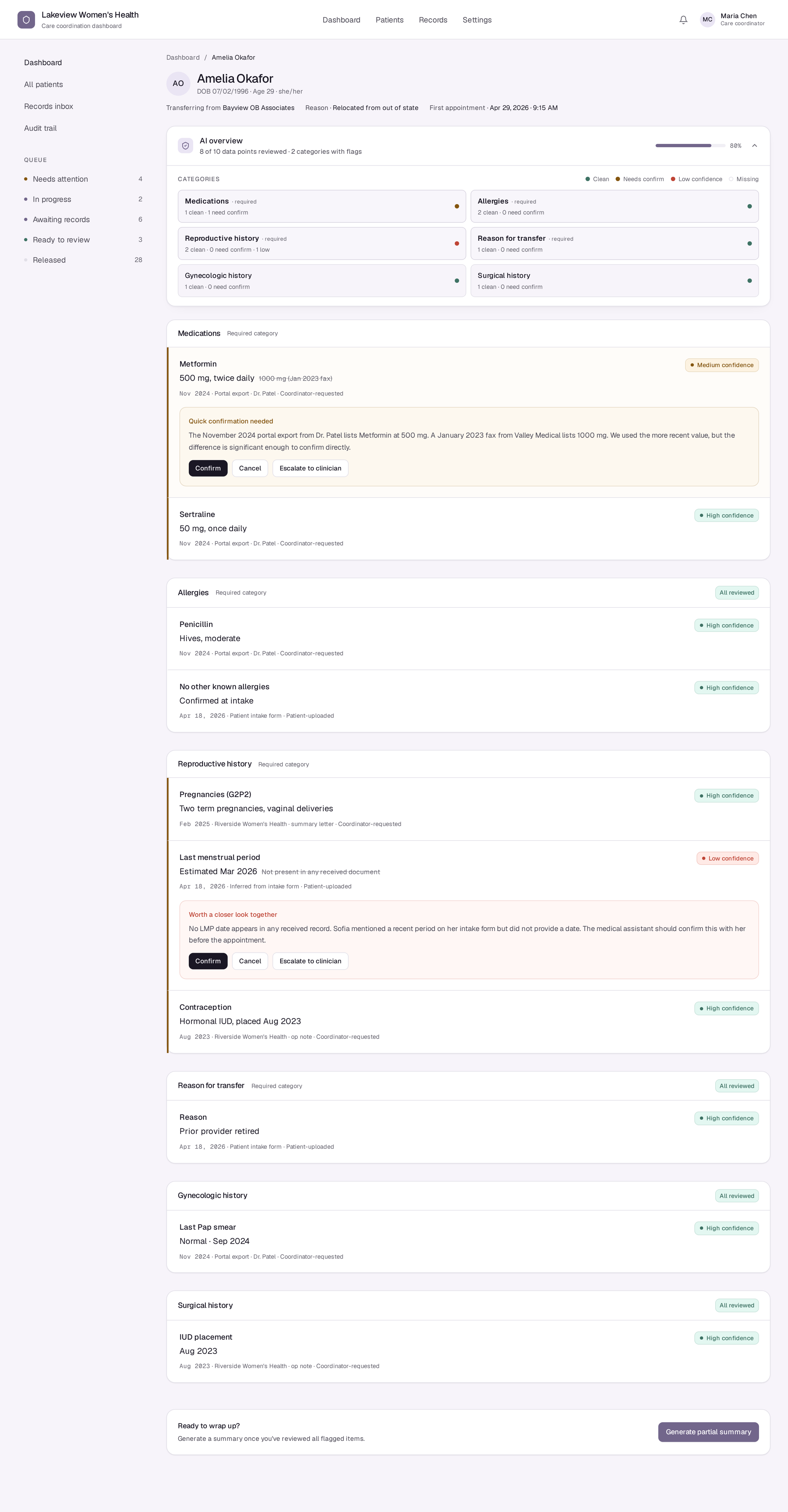This screenshot has height=1512, width=788.
Task: Click the Low confidence badge on LMP
Action: pyautogui.click(x=727, y=858)
